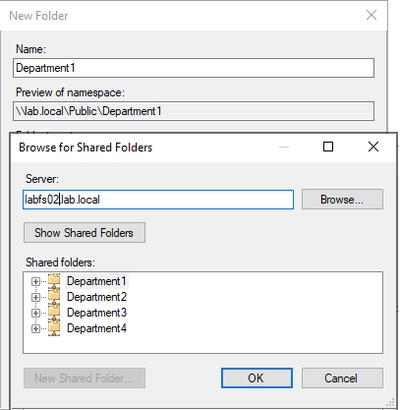
Task: Click Show Shared Folders button
Action: click(x=84, y=233)
